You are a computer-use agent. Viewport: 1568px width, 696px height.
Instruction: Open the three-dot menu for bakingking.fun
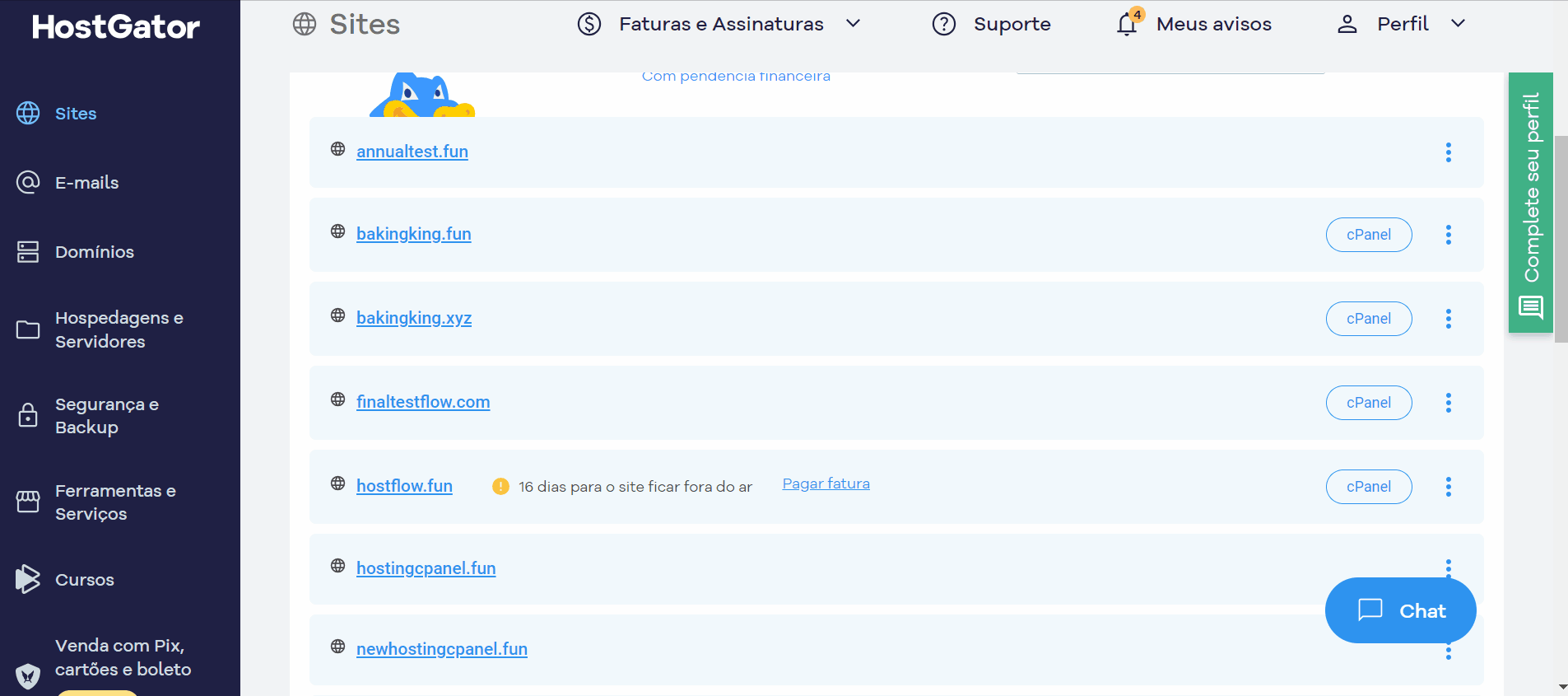pos(1449,235)
